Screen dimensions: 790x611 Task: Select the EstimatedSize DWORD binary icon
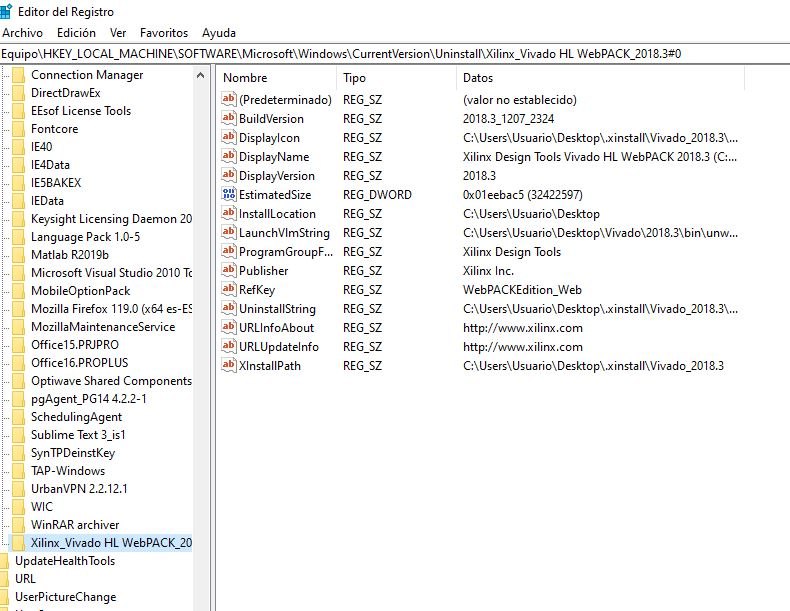point(228,194)
